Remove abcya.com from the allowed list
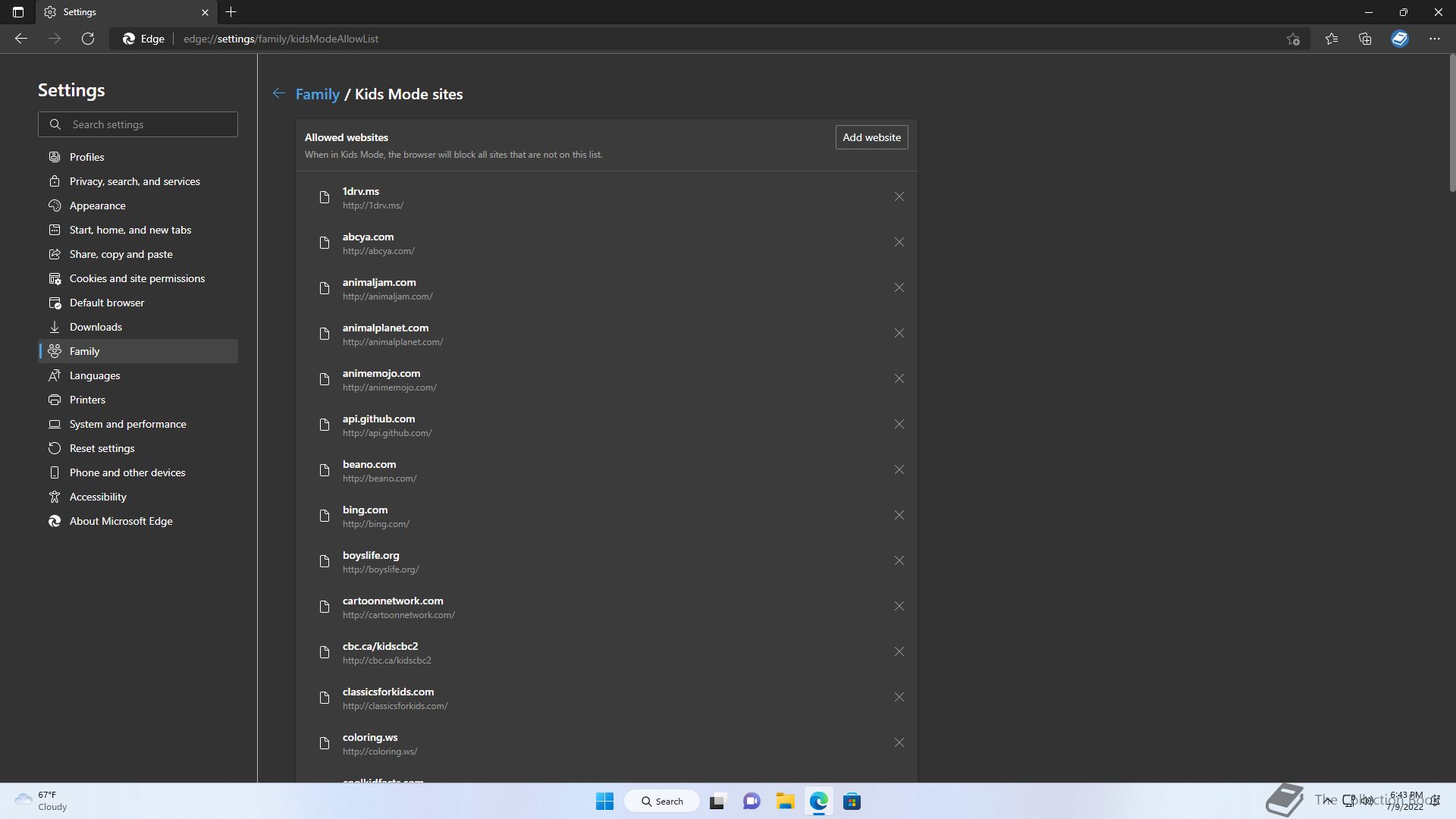 (899, 243)
